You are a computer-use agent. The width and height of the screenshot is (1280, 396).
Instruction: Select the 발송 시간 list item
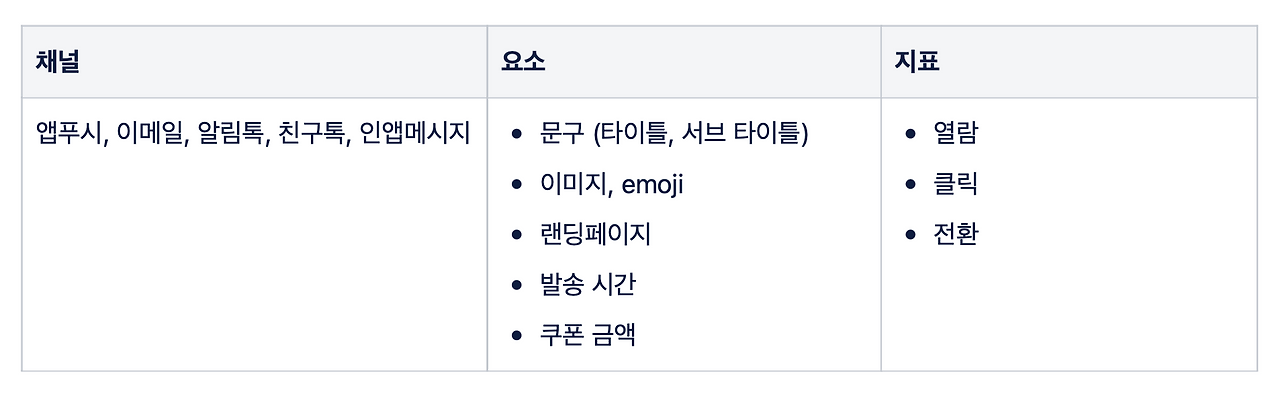click(x=588, y=284)
